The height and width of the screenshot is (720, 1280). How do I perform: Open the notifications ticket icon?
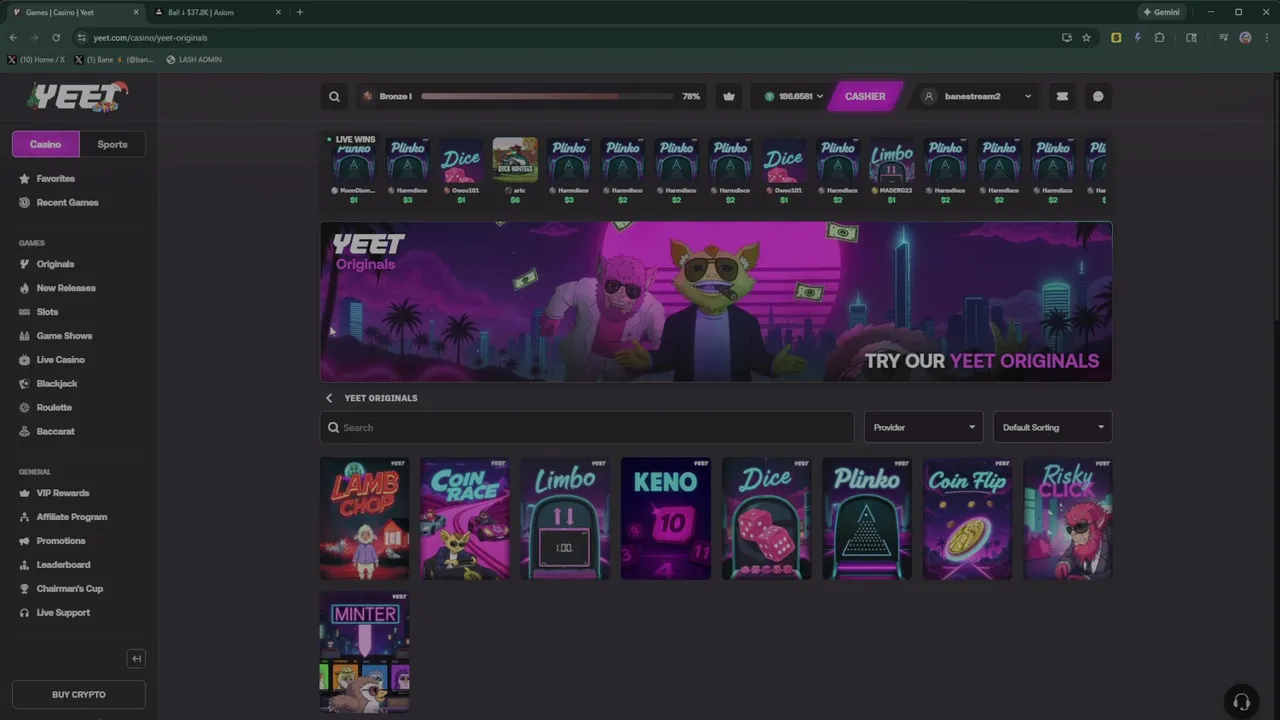1062,97
